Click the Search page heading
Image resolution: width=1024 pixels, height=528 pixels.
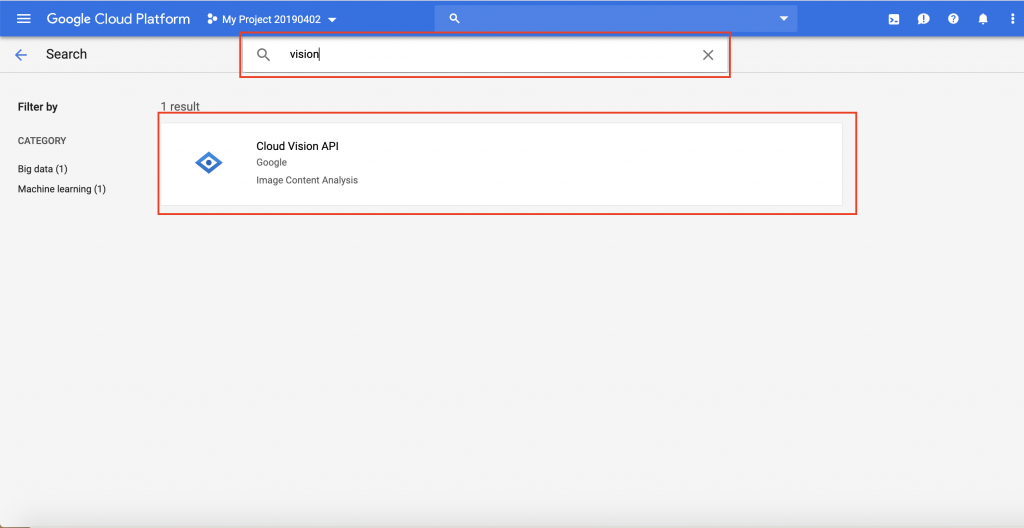pyautogui.click(x=67, y=54)
